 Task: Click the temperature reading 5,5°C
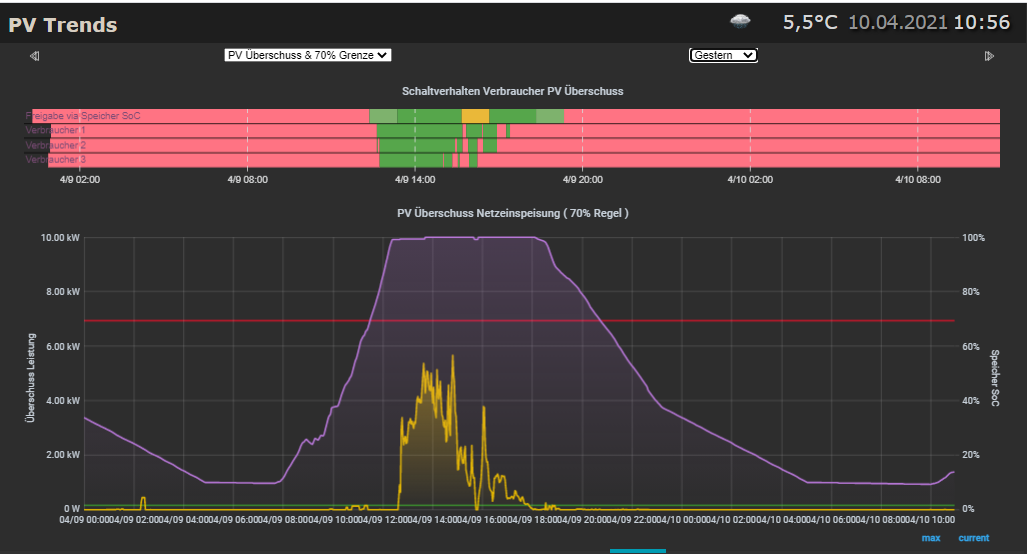(810, 22)
